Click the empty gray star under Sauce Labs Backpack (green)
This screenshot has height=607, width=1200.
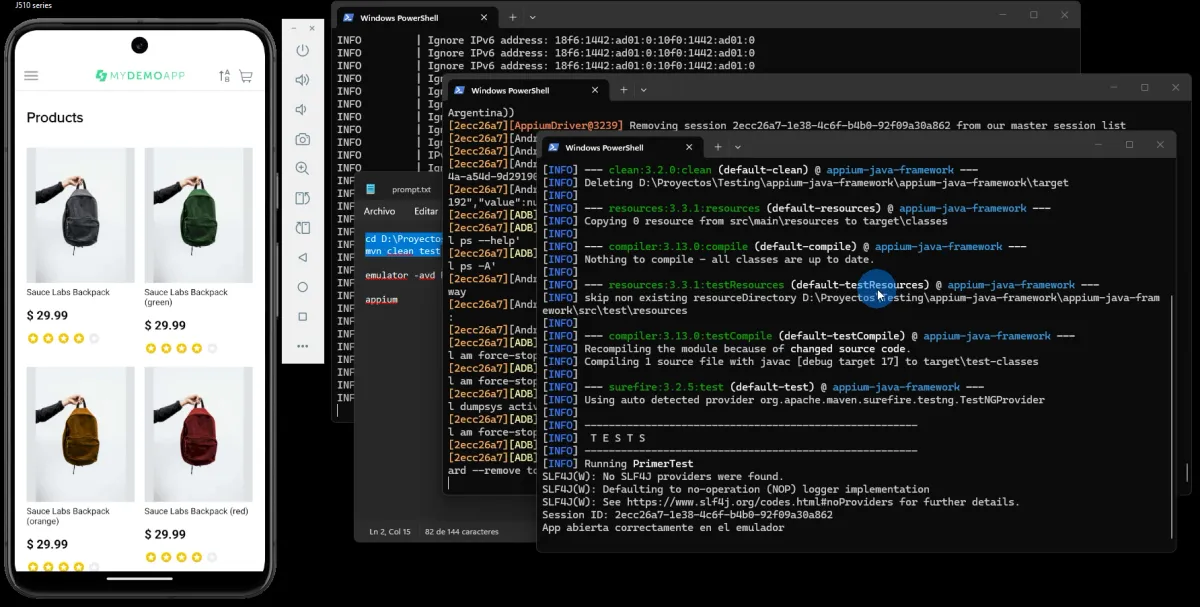point(212,348)
